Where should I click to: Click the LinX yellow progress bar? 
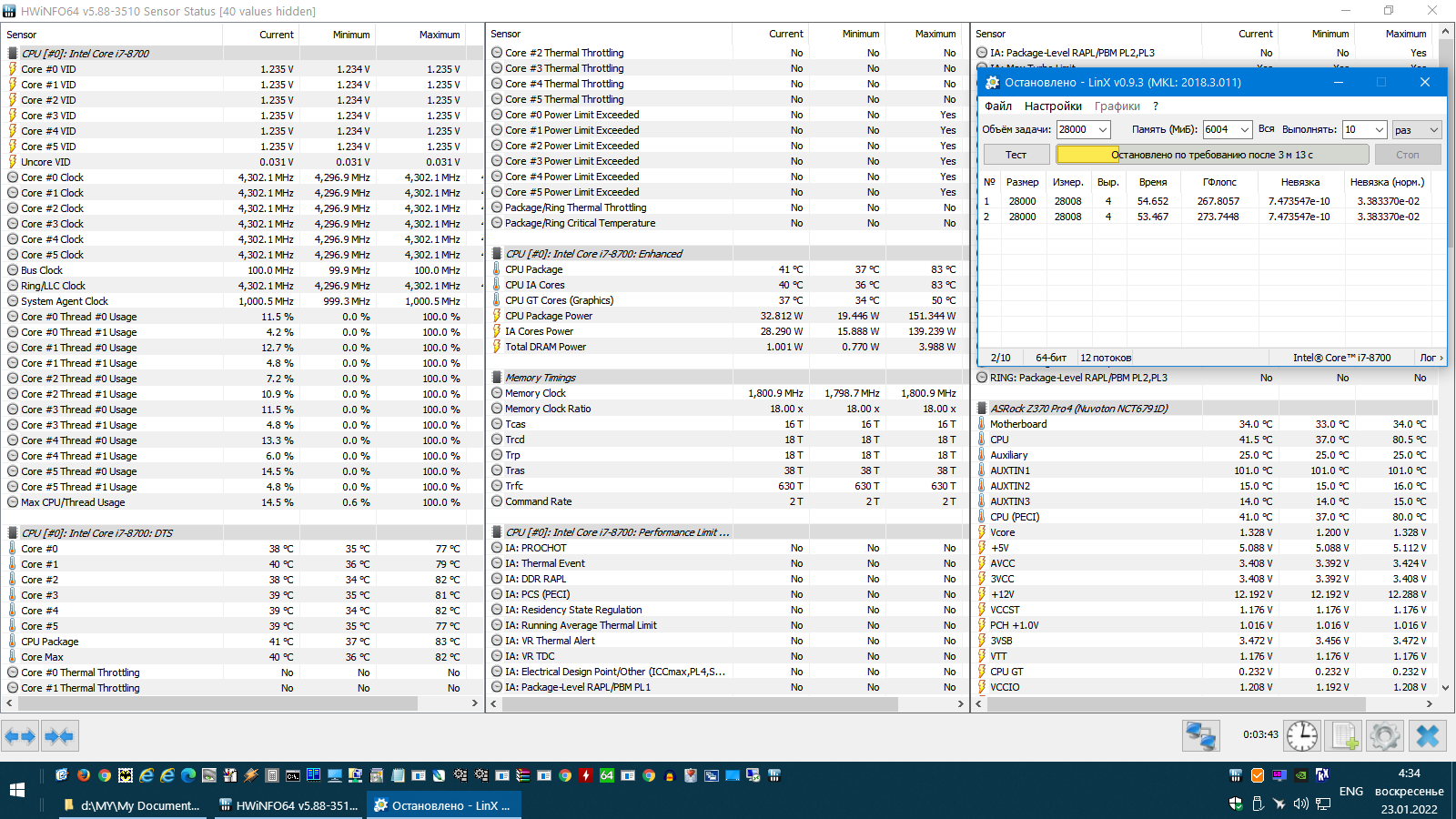click(x=1212, y=155)
